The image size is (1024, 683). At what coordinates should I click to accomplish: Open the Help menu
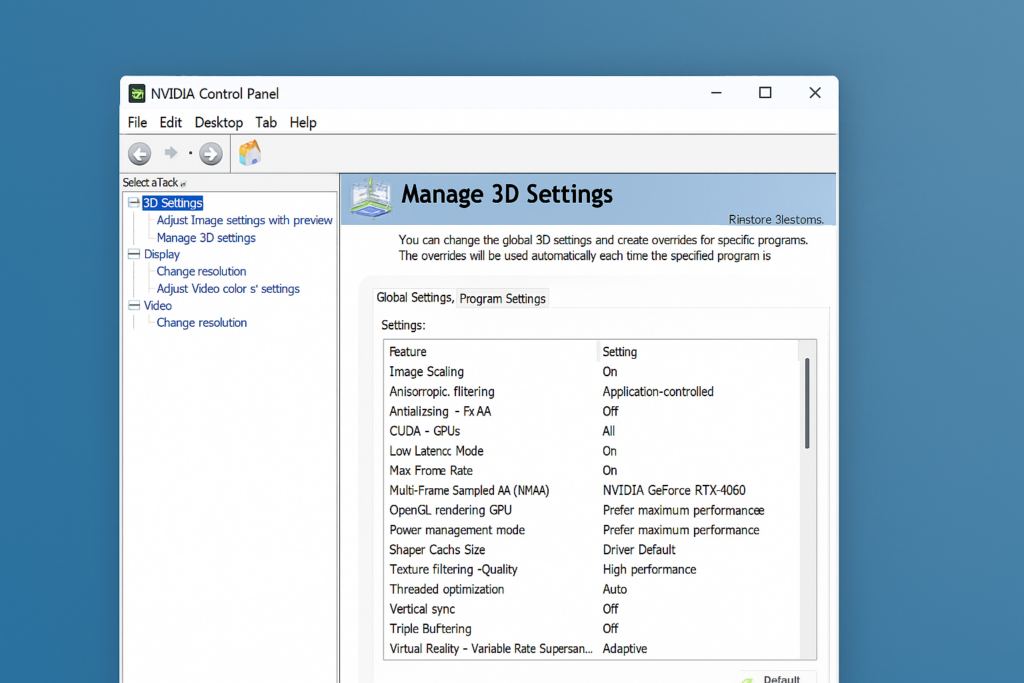[x=303, y=123]
